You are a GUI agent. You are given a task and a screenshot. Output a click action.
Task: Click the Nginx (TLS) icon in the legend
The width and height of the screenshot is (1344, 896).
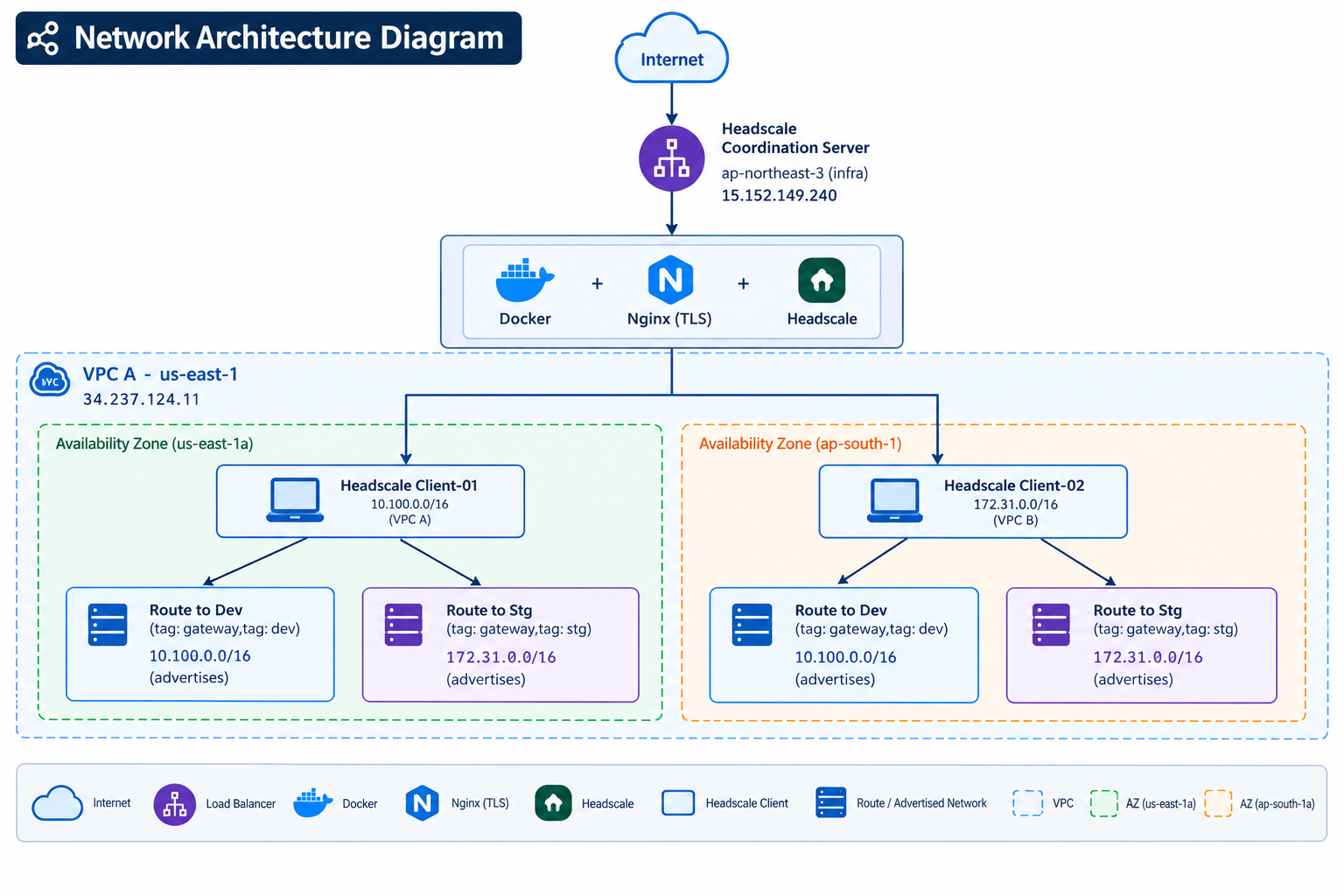(422, 803)
